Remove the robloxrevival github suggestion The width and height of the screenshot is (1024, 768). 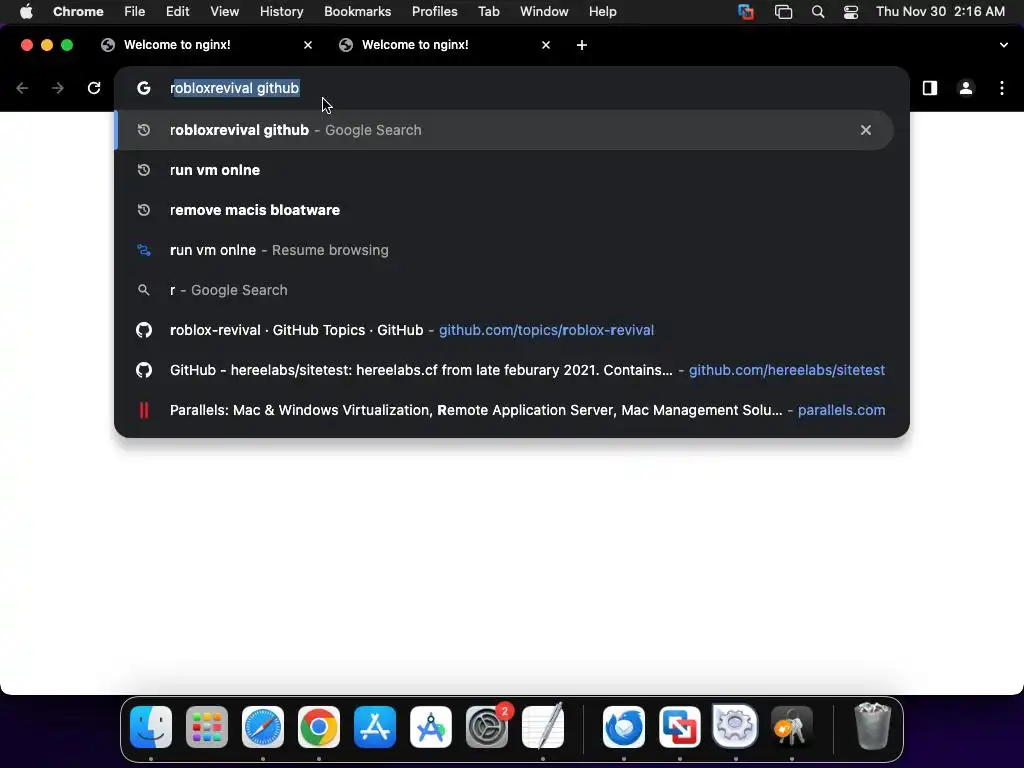865,130
